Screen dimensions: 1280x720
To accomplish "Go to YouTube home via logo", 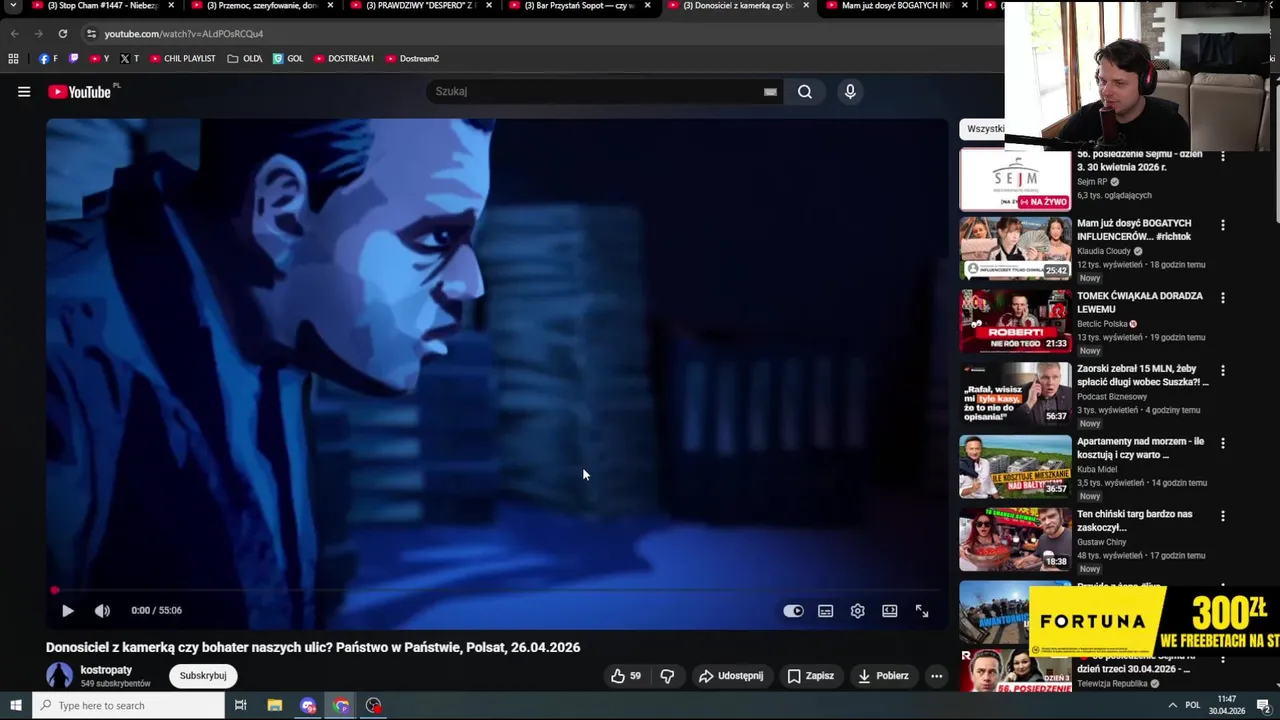I will [x=80, y=92].
